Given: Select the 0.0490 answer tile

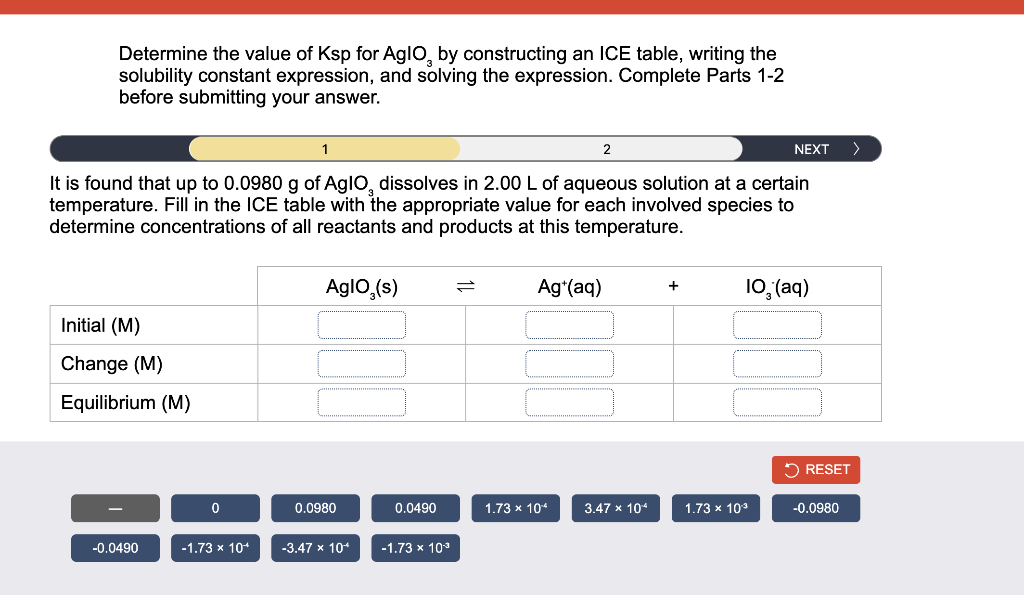Looking at the screenshot, I should pyautogui.click(x=415, y=508).
